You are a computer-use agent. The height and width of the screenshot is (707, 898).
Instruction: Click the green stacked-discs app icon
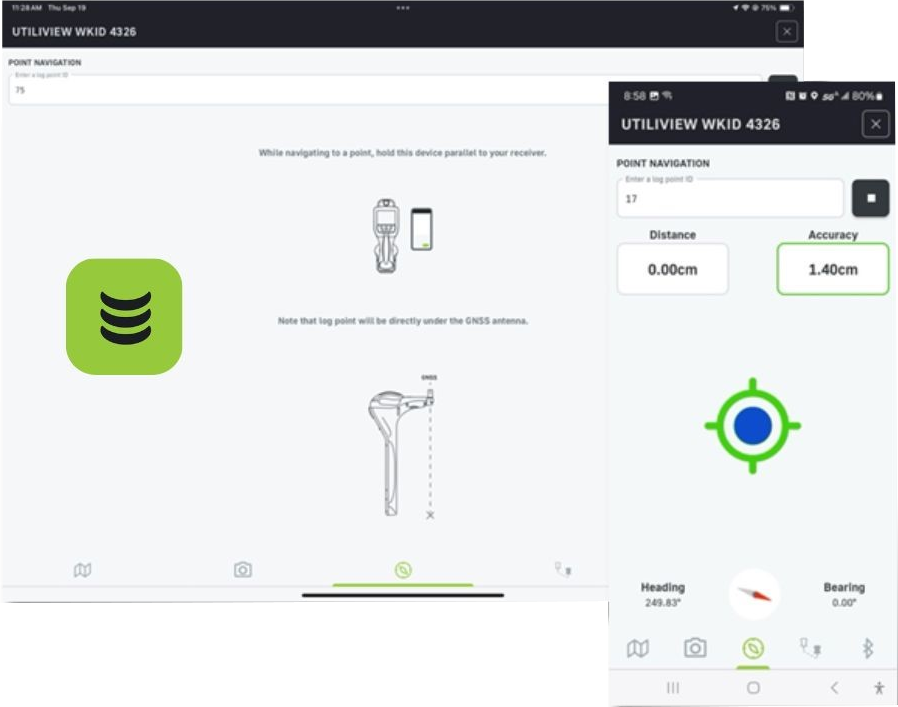[124, 317]
